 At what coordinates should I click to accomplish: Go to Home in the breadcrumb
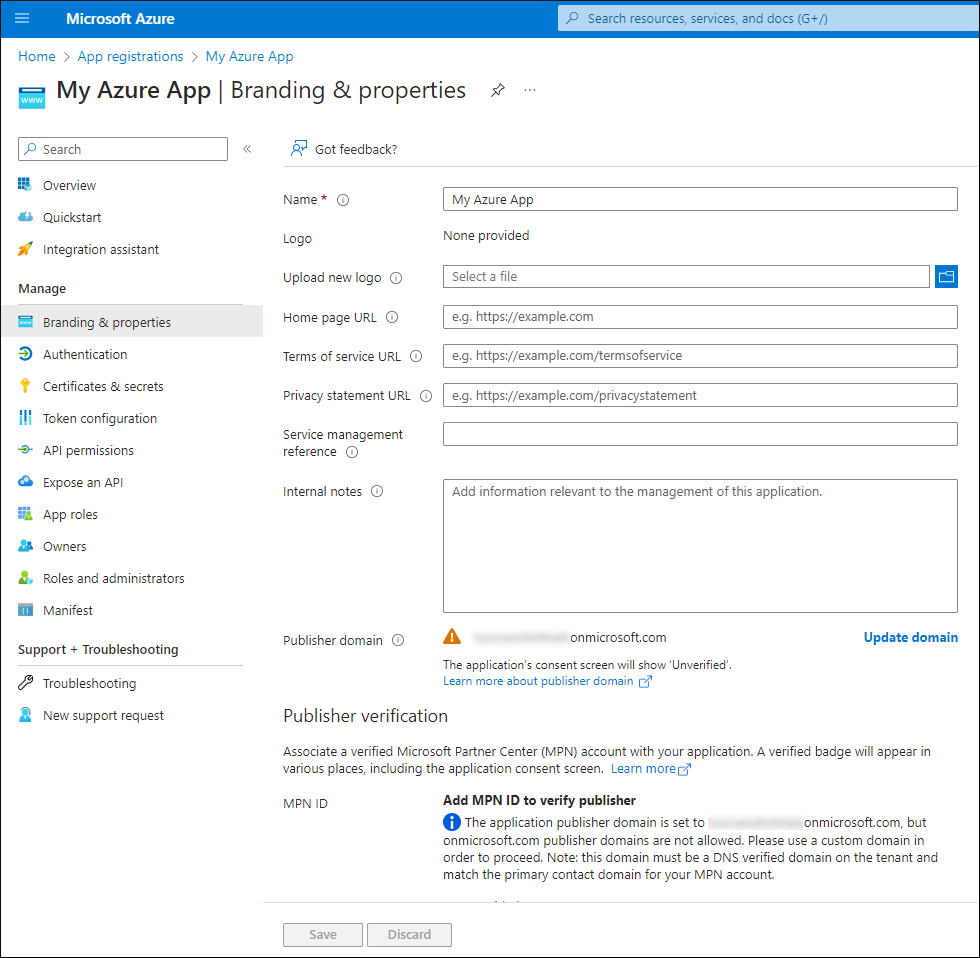tap(37, 56)
